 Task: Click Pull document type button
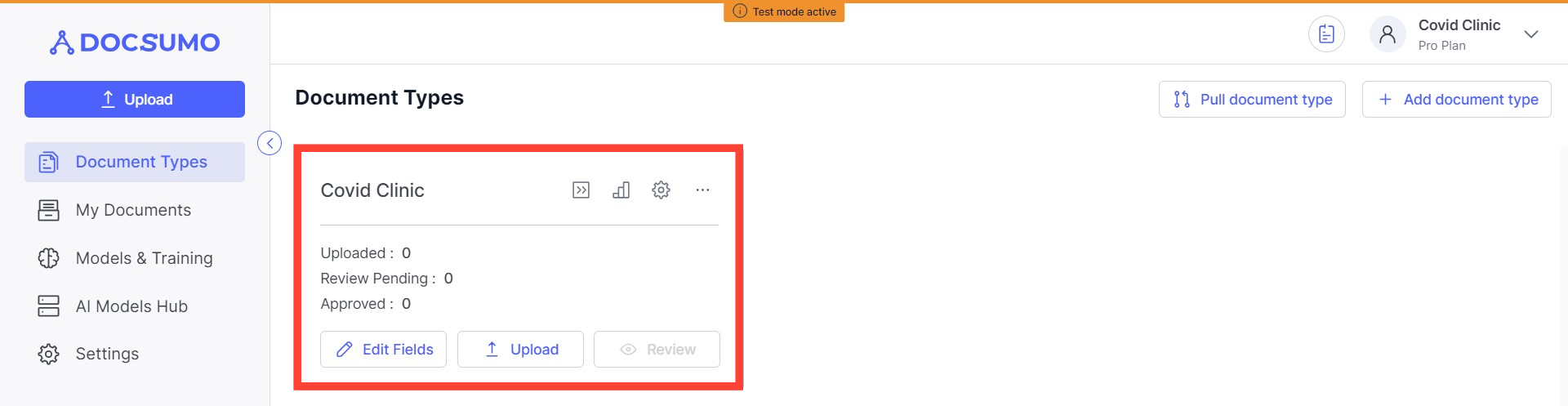tap(1252, 99)
